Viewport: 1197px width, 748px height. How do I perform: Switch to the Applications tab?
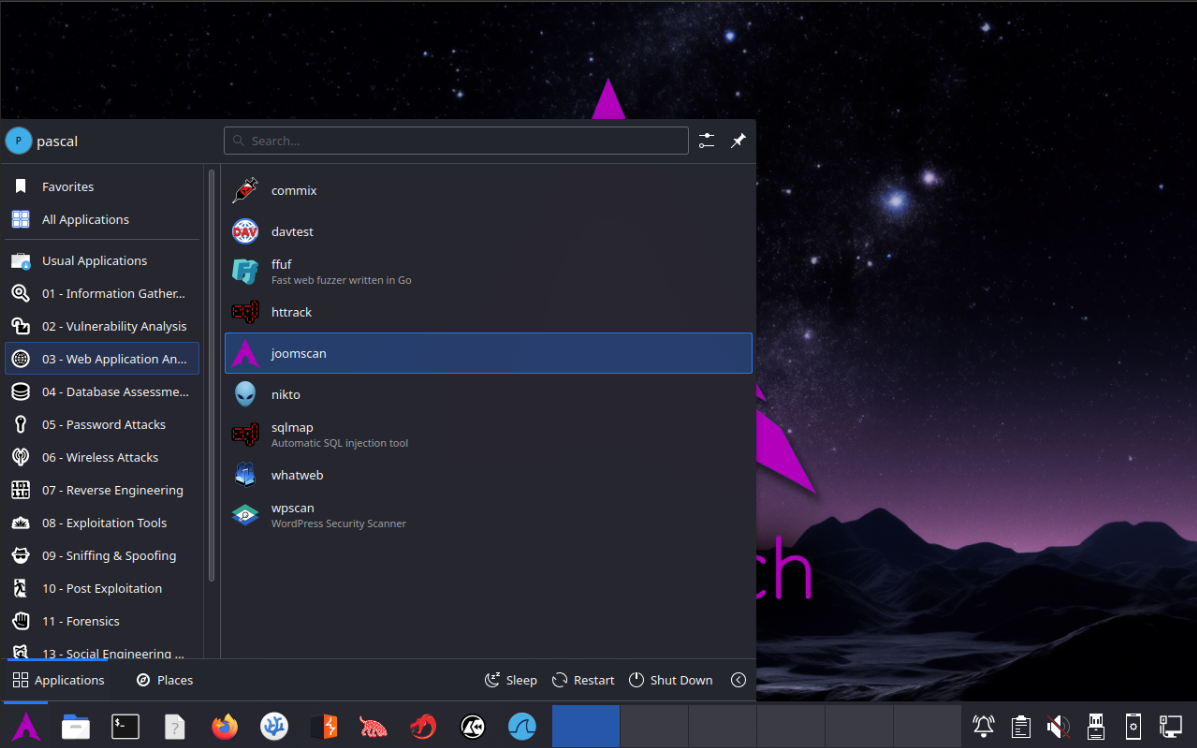(x=59, y=680)
